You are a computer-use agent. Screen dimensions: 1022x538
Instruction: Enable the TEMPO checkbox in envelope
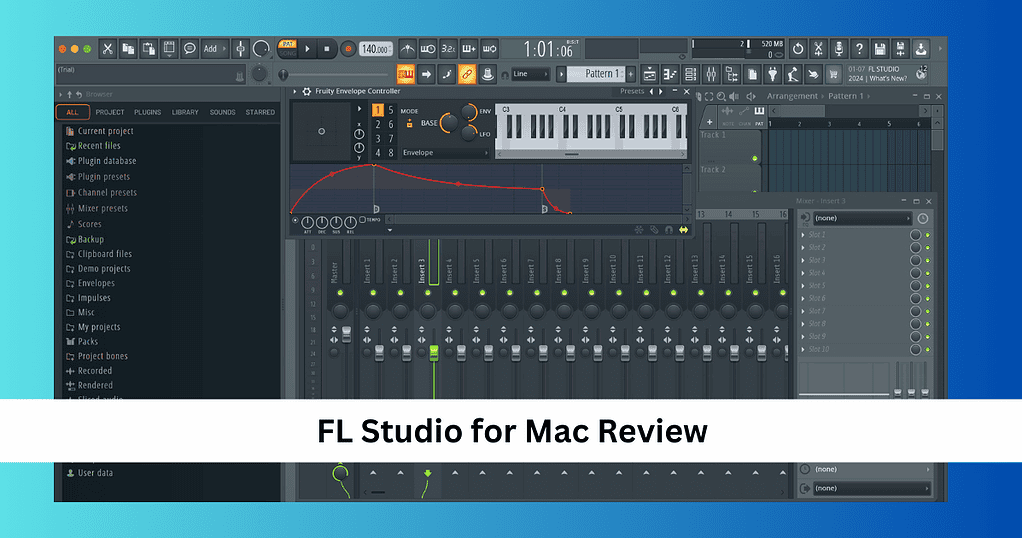[362, 220]
